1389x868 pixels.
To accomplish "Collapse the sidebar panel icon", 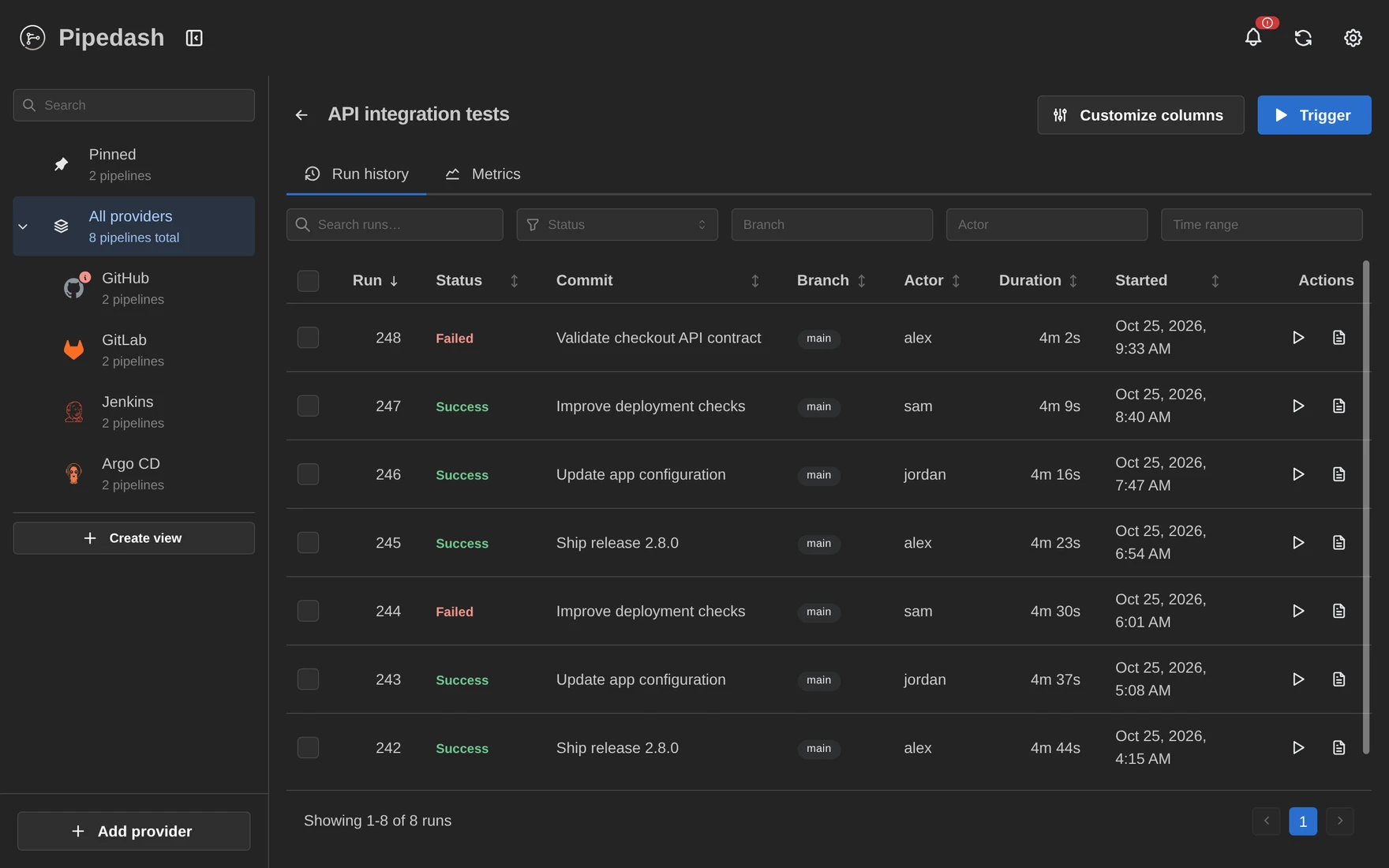I will 194,38.
